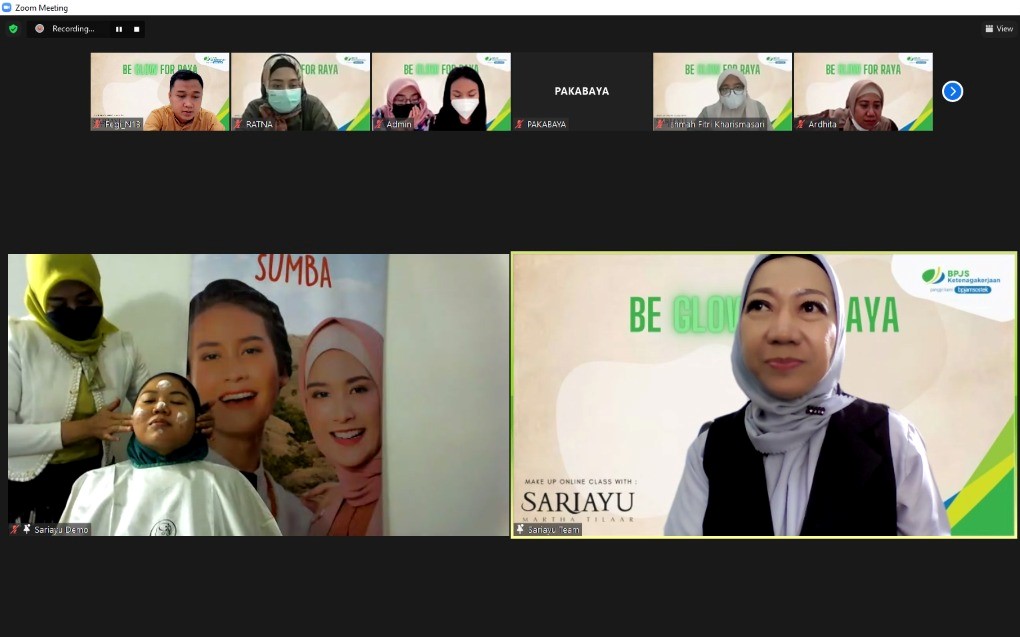1020x637 pixels.
Task: Click muted mic icon on Ardhita's tile
Action: [x=801, y=125]
